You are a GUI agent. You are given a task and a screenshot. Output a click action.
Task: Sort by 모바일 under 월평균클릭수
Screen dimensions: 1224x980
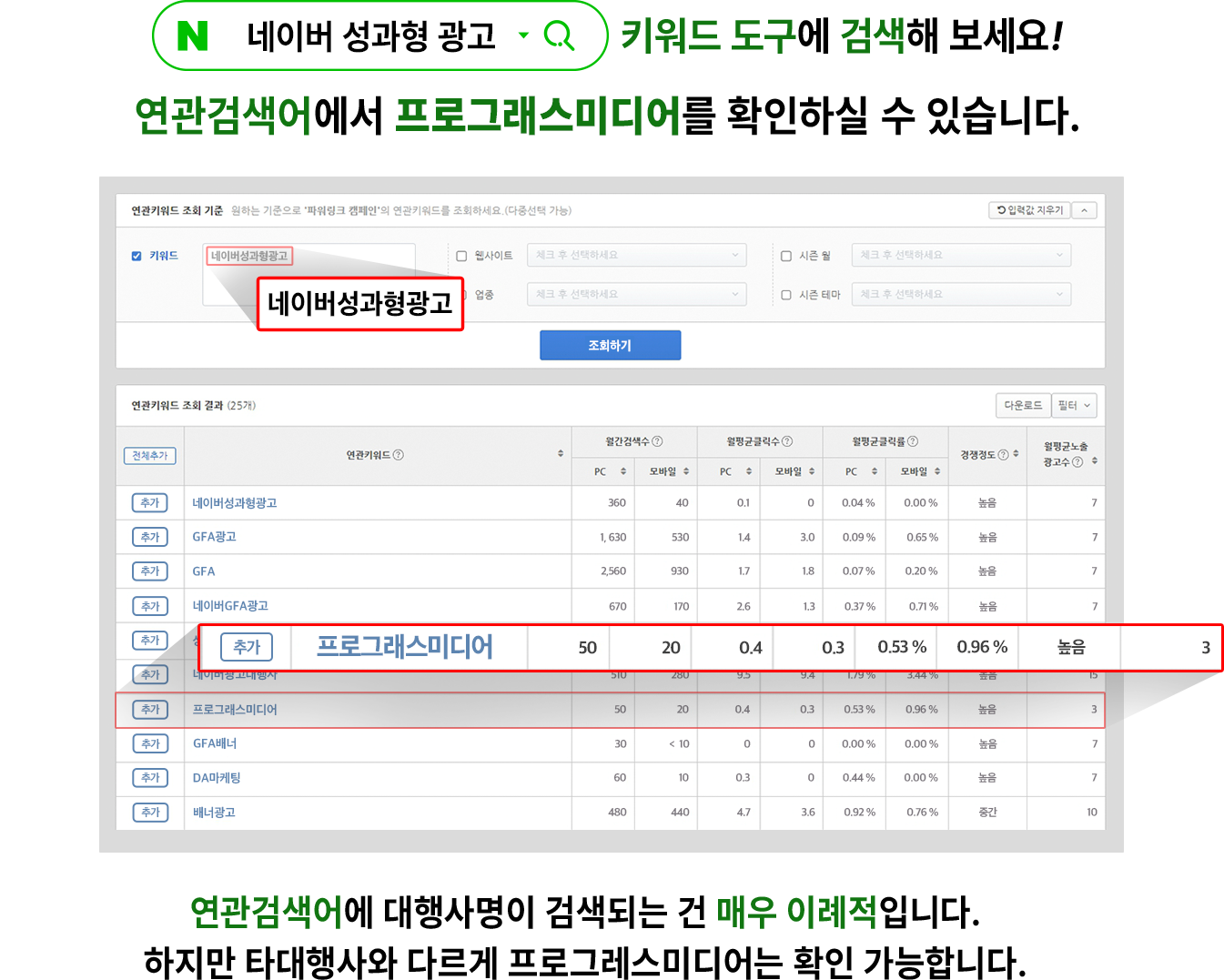[812, 471]
